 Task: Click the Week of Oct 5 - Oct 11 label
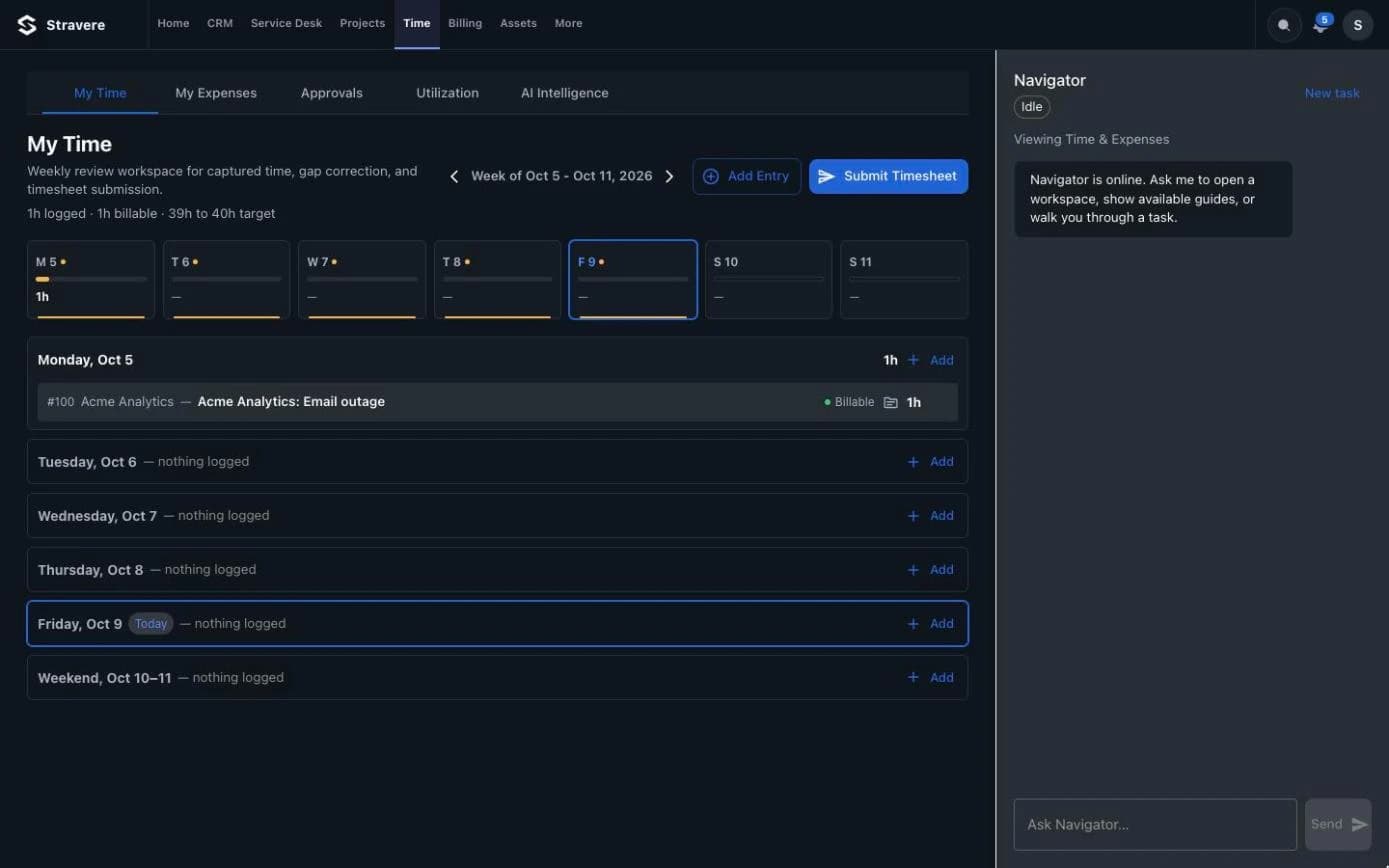561,176
